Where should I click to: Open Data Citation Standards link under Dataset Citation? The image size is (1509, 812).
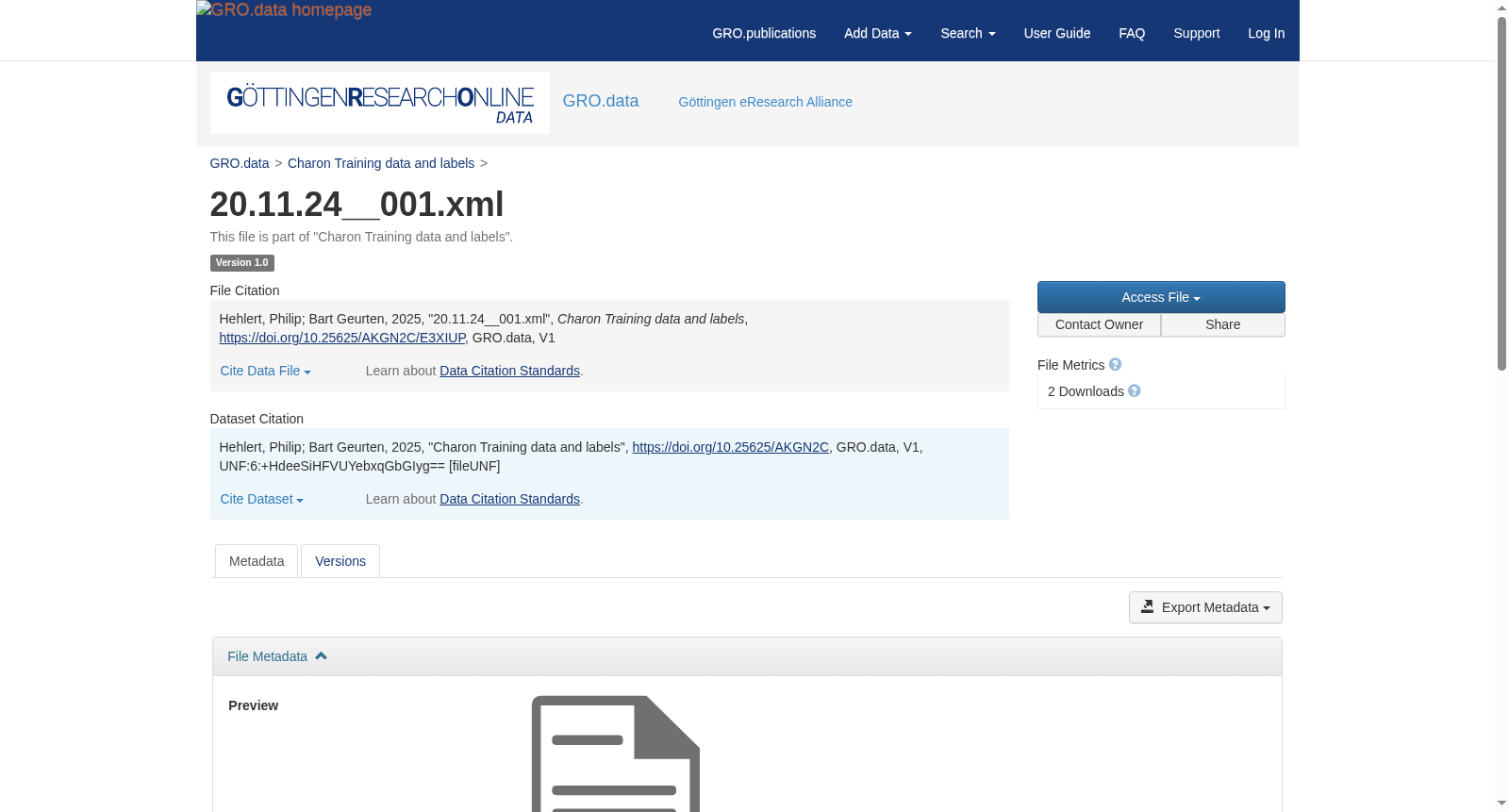pos(509,499)
